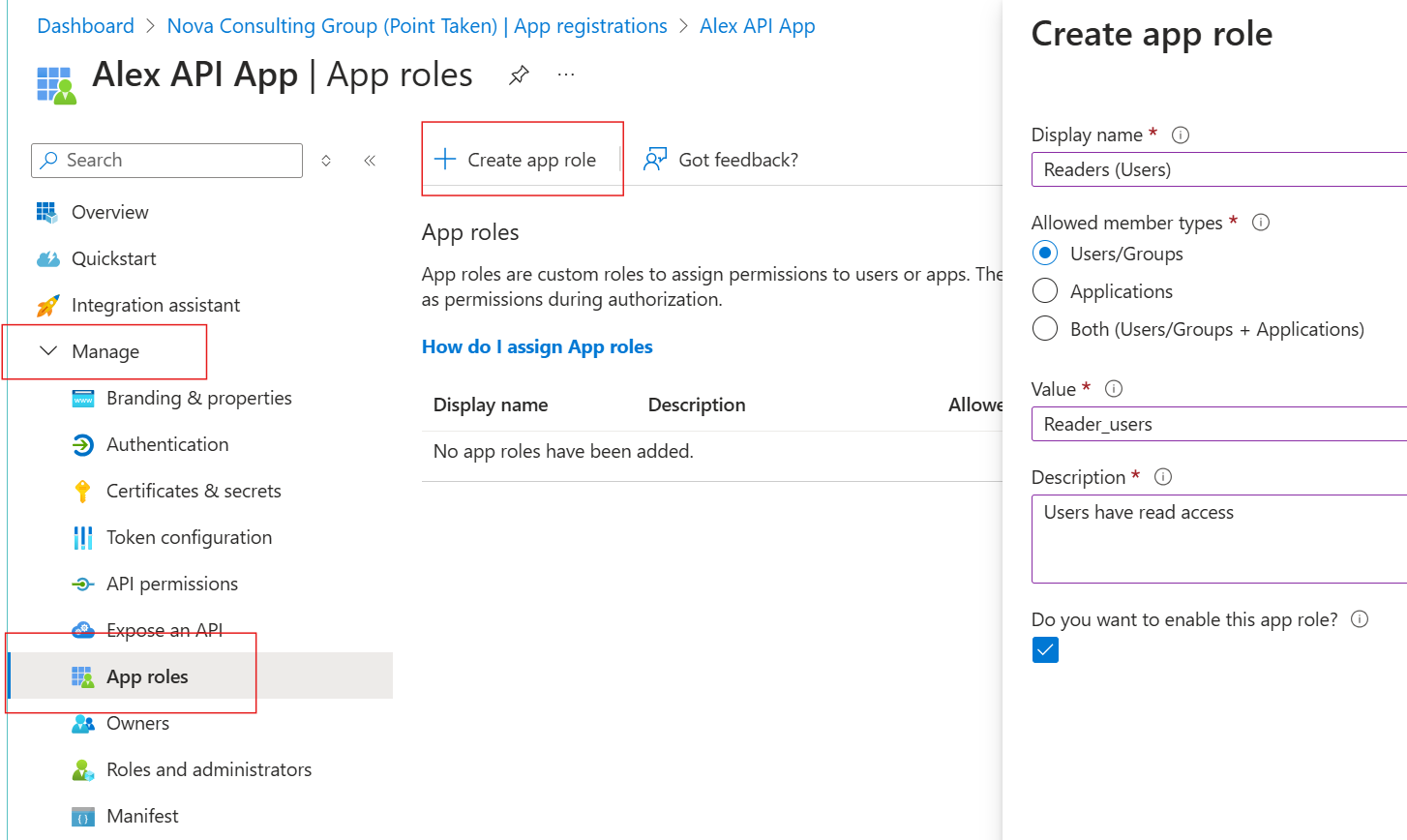The width and height of the screenshot is (1407, 840).
Task: Click the Description text area
Action: pos(1217,539)
